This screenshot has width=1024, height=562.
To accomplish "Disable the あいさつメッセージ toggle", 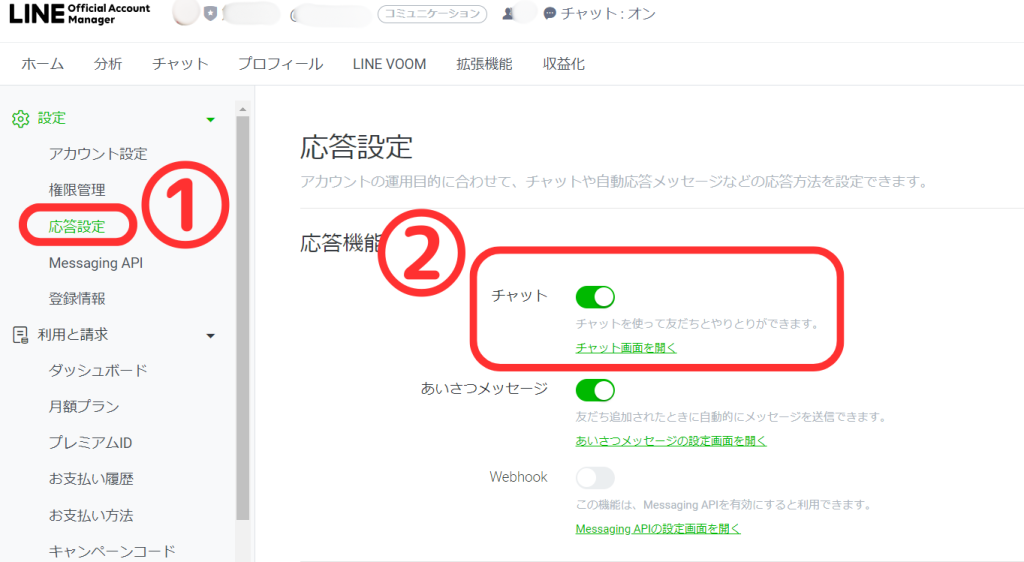I will [595, 390].
